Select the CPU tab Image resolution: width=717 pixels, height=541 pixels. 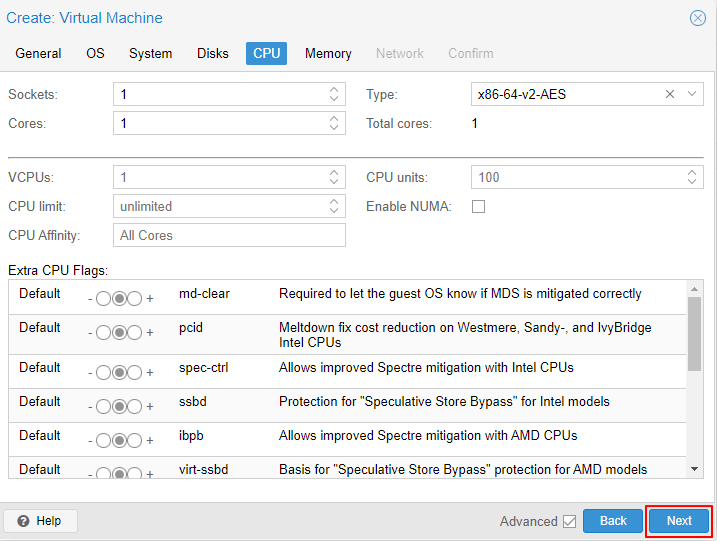click(267, 54)
